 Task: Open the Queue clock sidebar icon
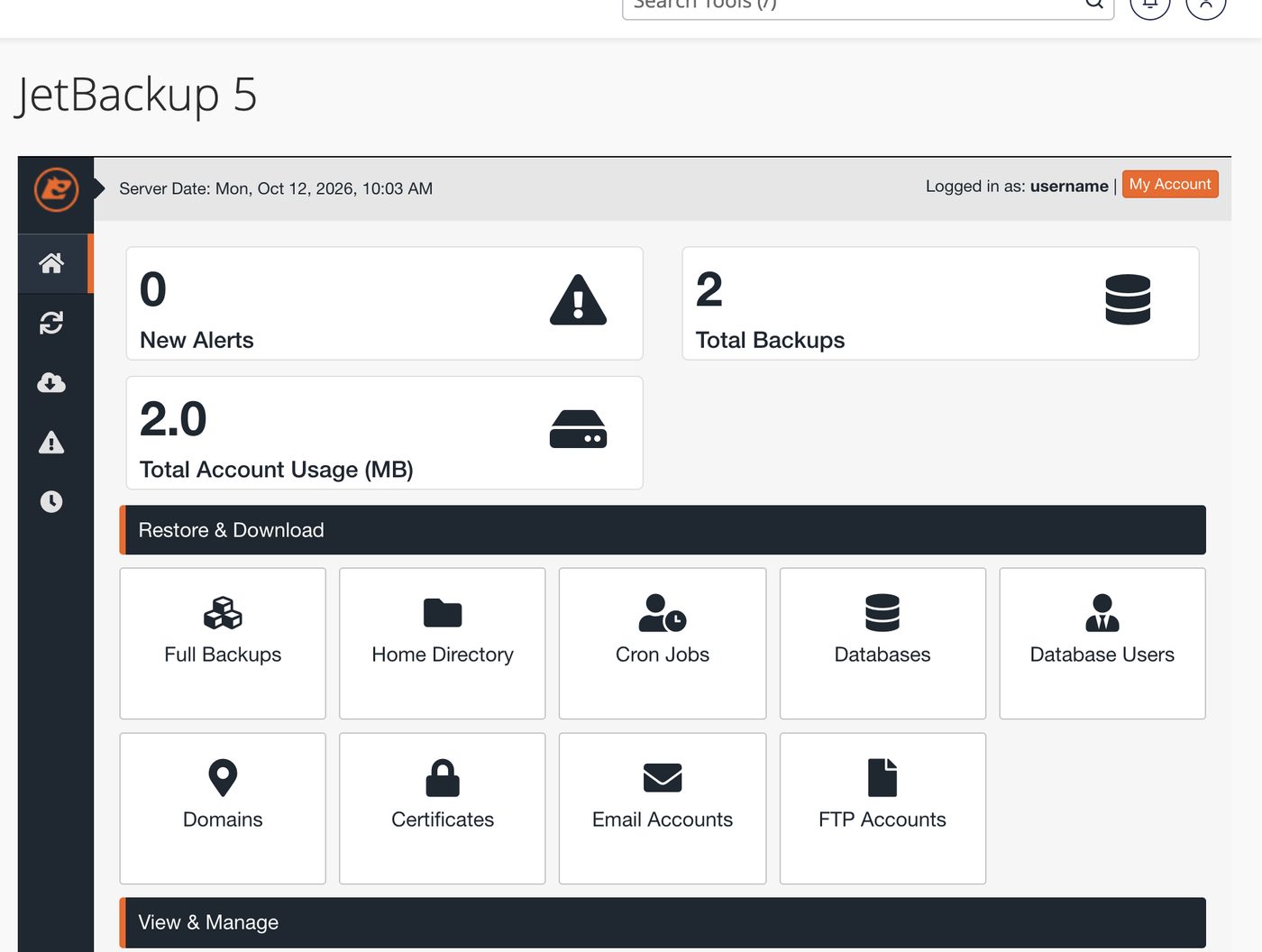pyautogui.click(x=51, y=501)
